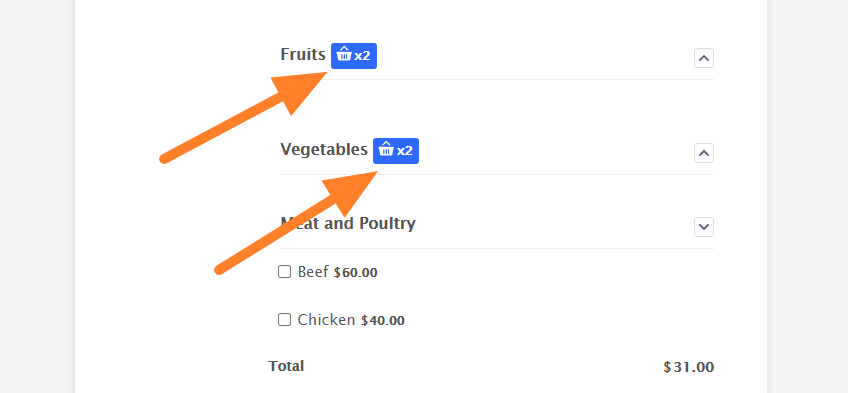This screenshot has width=848, height=393.
Task: Select the Chicken product label
Action: pos(326,320)
